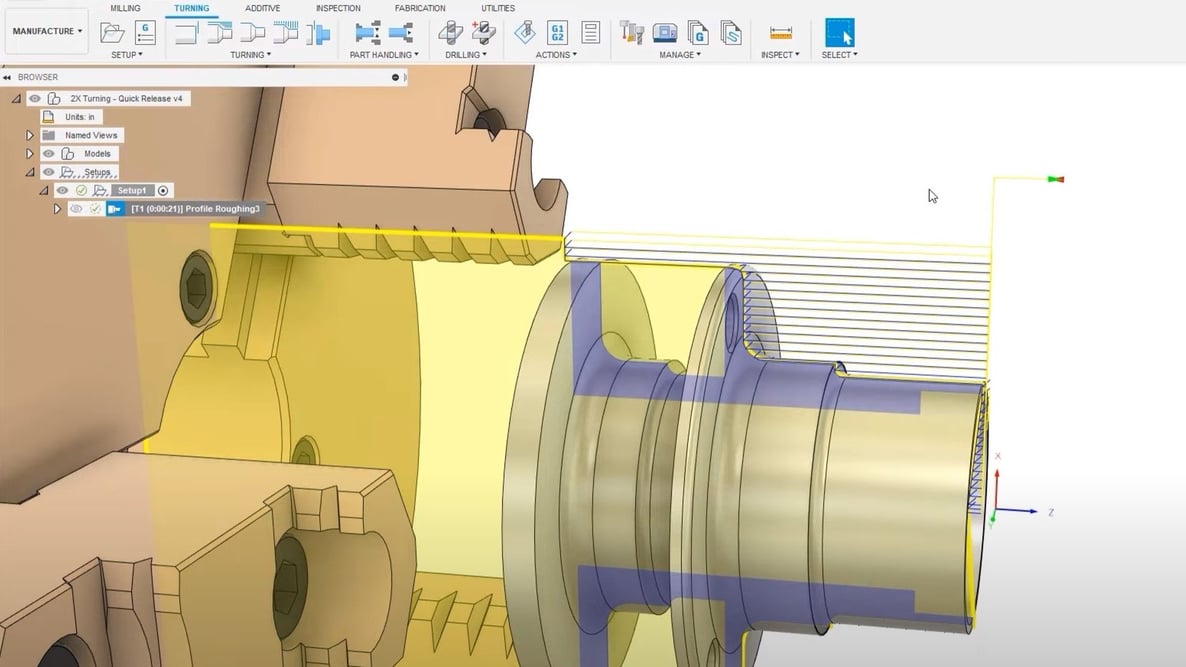This screenshot has width=1186, height=667.
Task: Open the Manufacture workspace switcher
Action: click(x=46, y=30)
